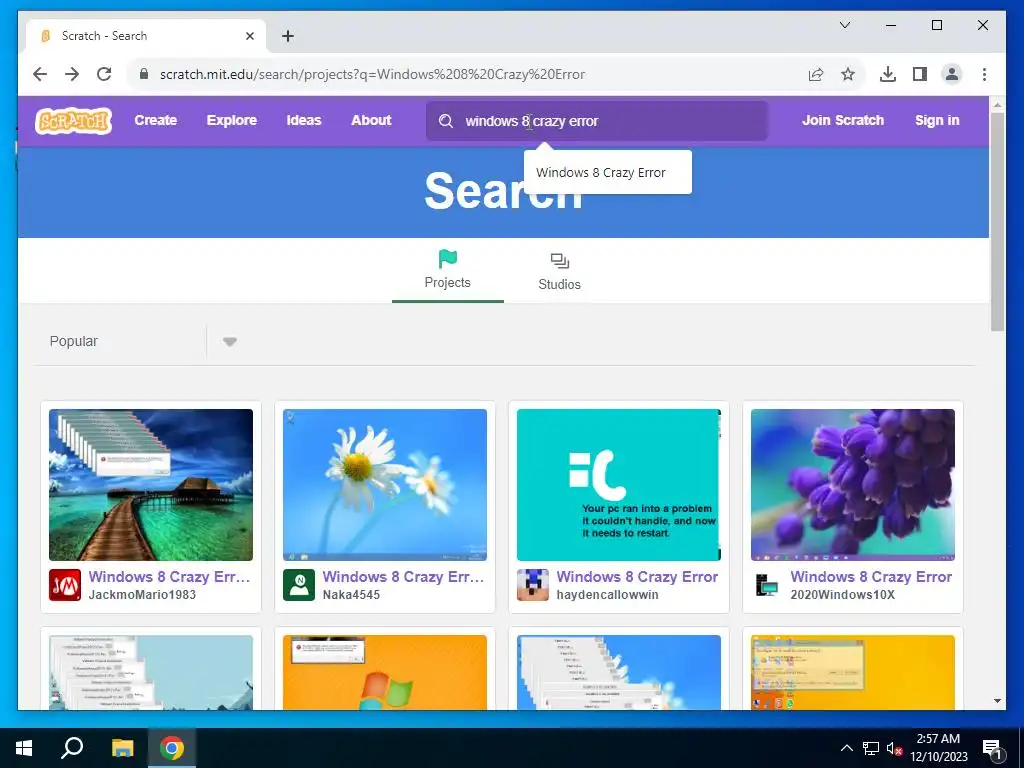Open JackmoMario1983's Windows 8 Crazy Error title
1024x768 pixels.
(169, 577)
